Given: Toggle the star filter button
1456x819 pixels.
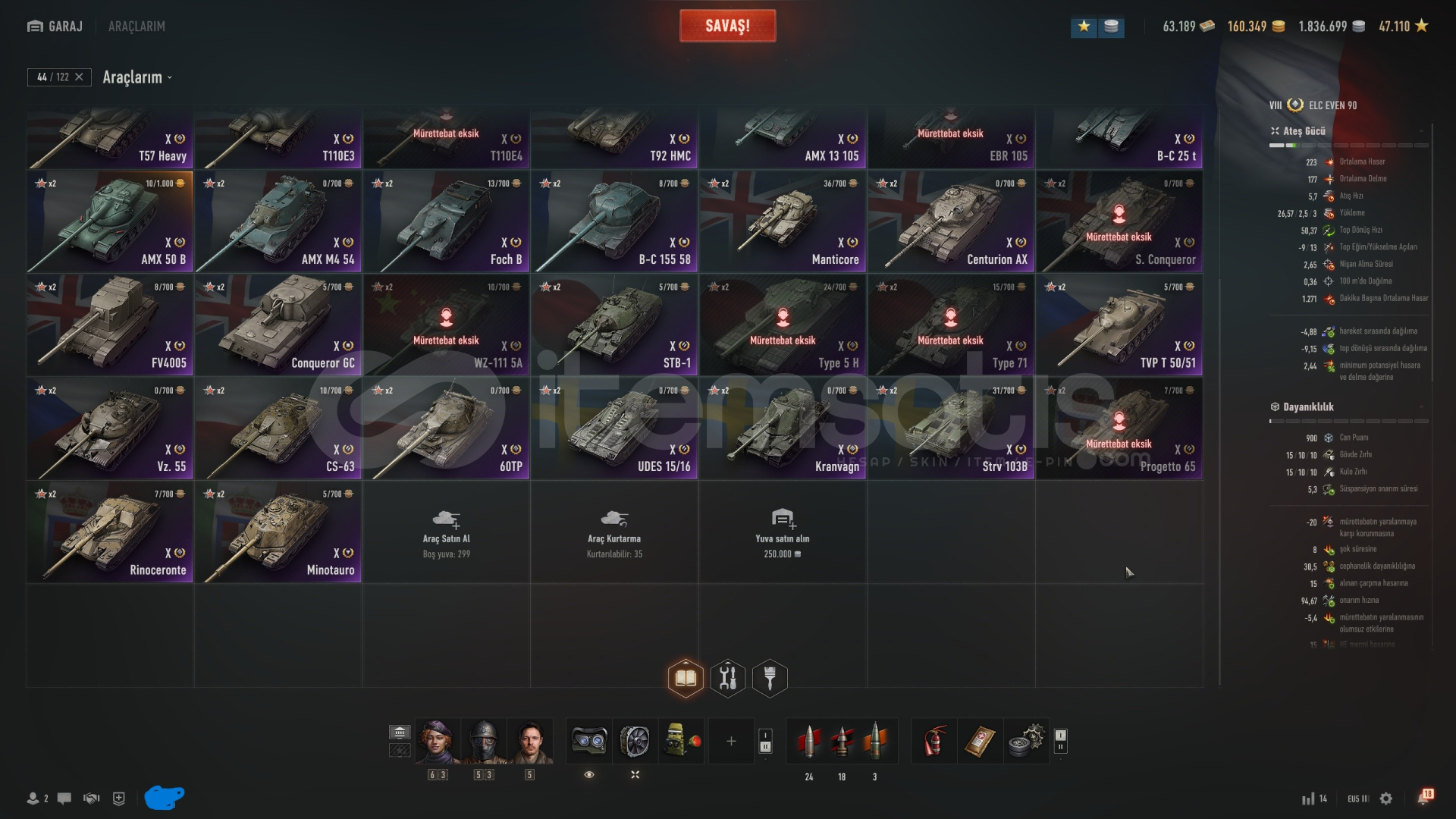Looking at the screenshot, I should coord(1084,27).
